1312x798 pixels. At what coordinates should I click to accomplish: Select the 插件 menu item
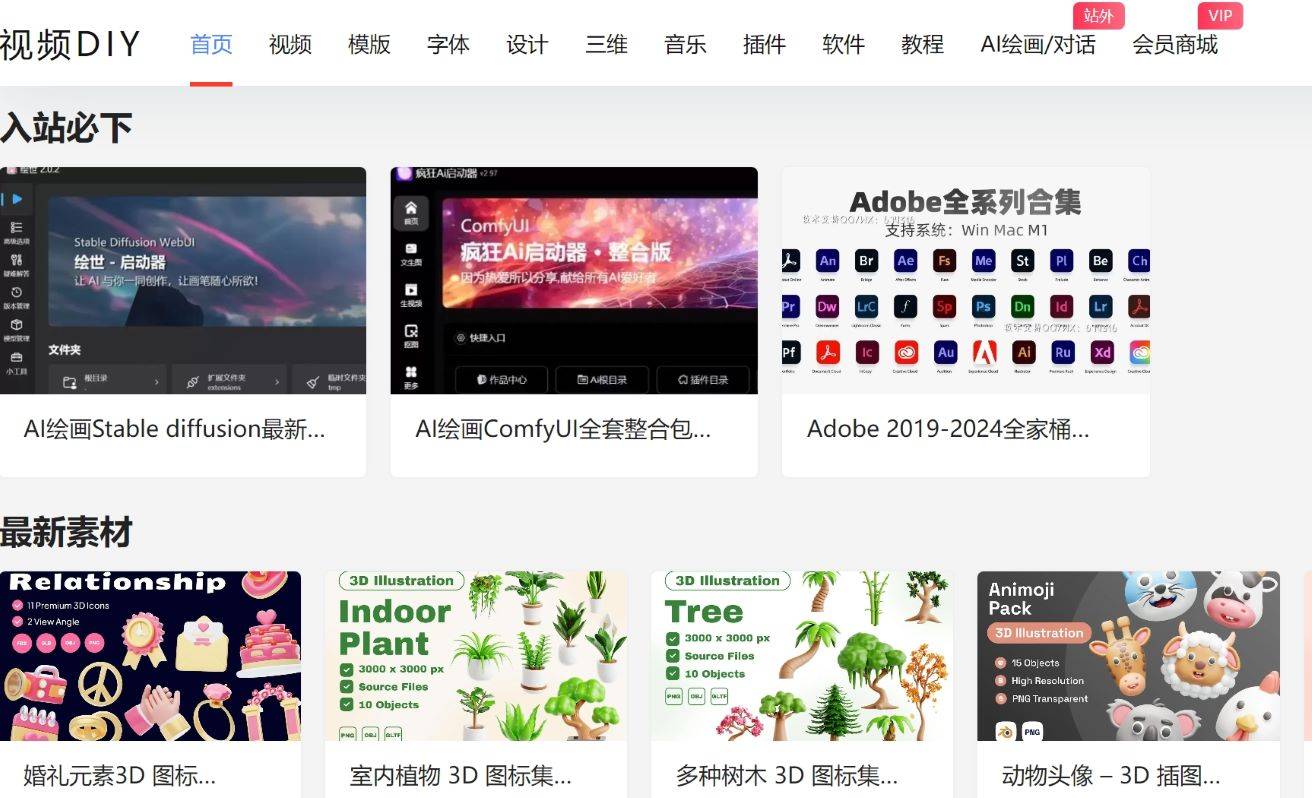764,44
